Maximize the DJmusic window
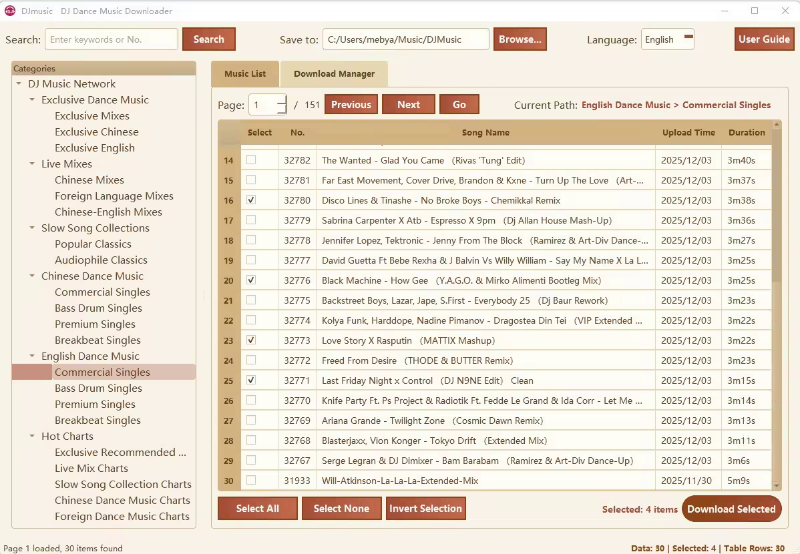Image resolution: width=800 pixels, height=554 pixels. pos(754,11)
